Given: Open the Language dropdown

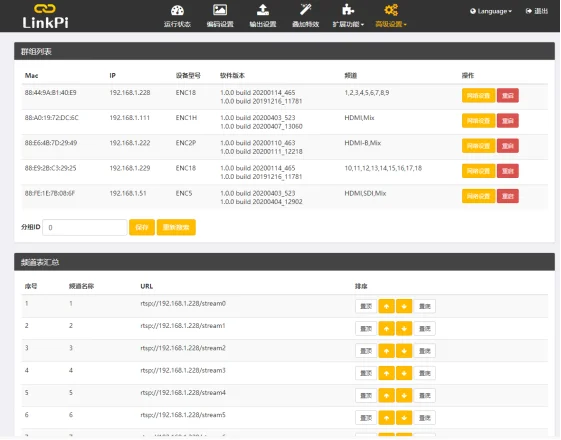Looking at the screenshot, I should [491, 11].
